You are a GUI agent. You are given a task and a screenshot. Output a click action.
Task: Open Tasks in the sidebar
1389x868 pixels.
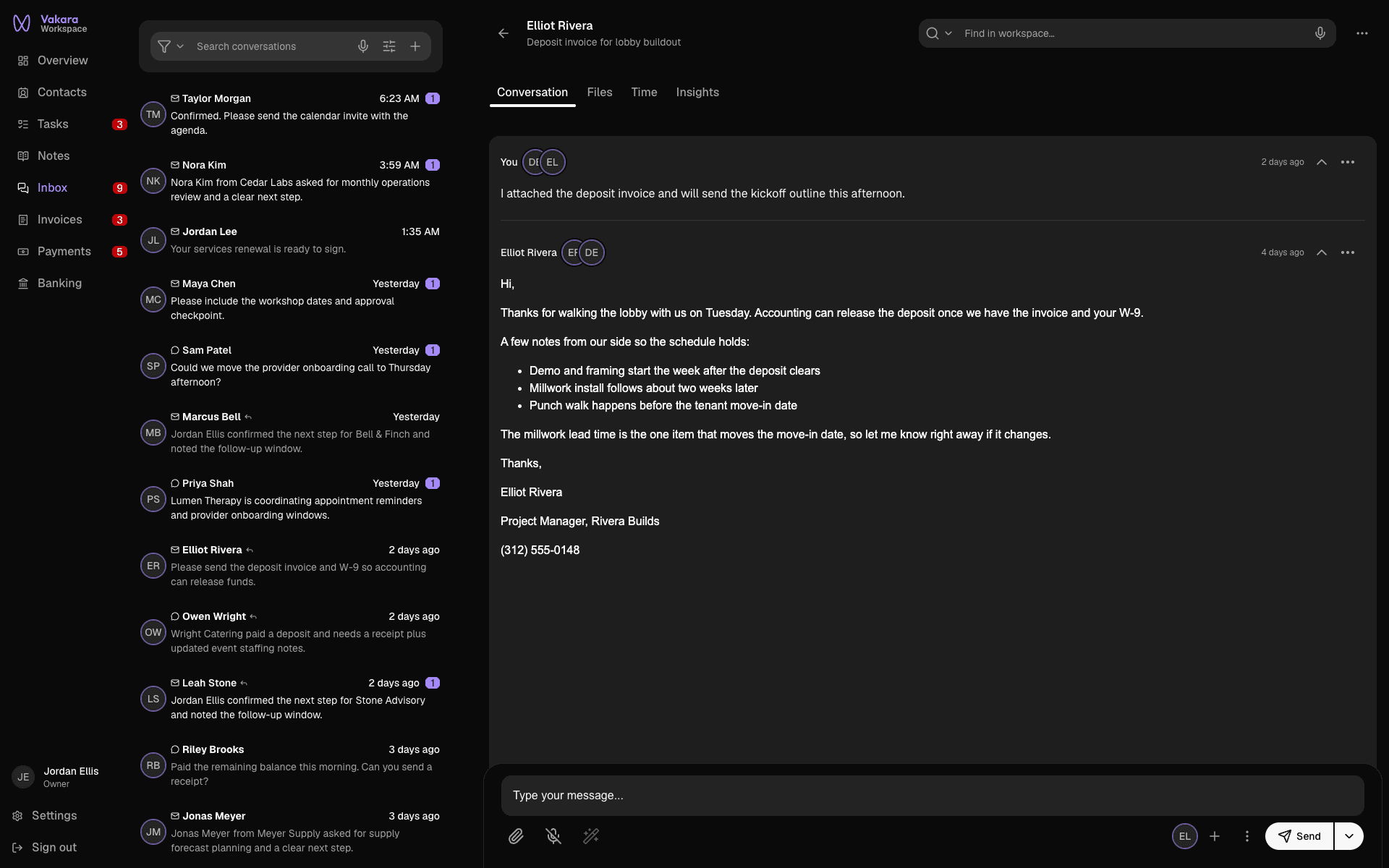[x=69, y=124]
